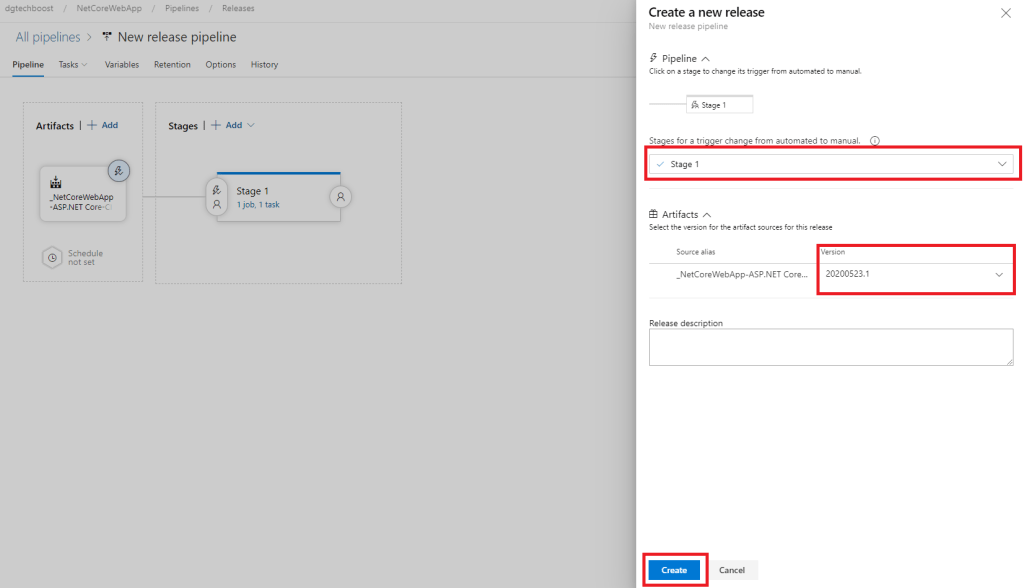Click the Schedule not set clock icon
The image size is (1024, 588).
tap(52, 258)
